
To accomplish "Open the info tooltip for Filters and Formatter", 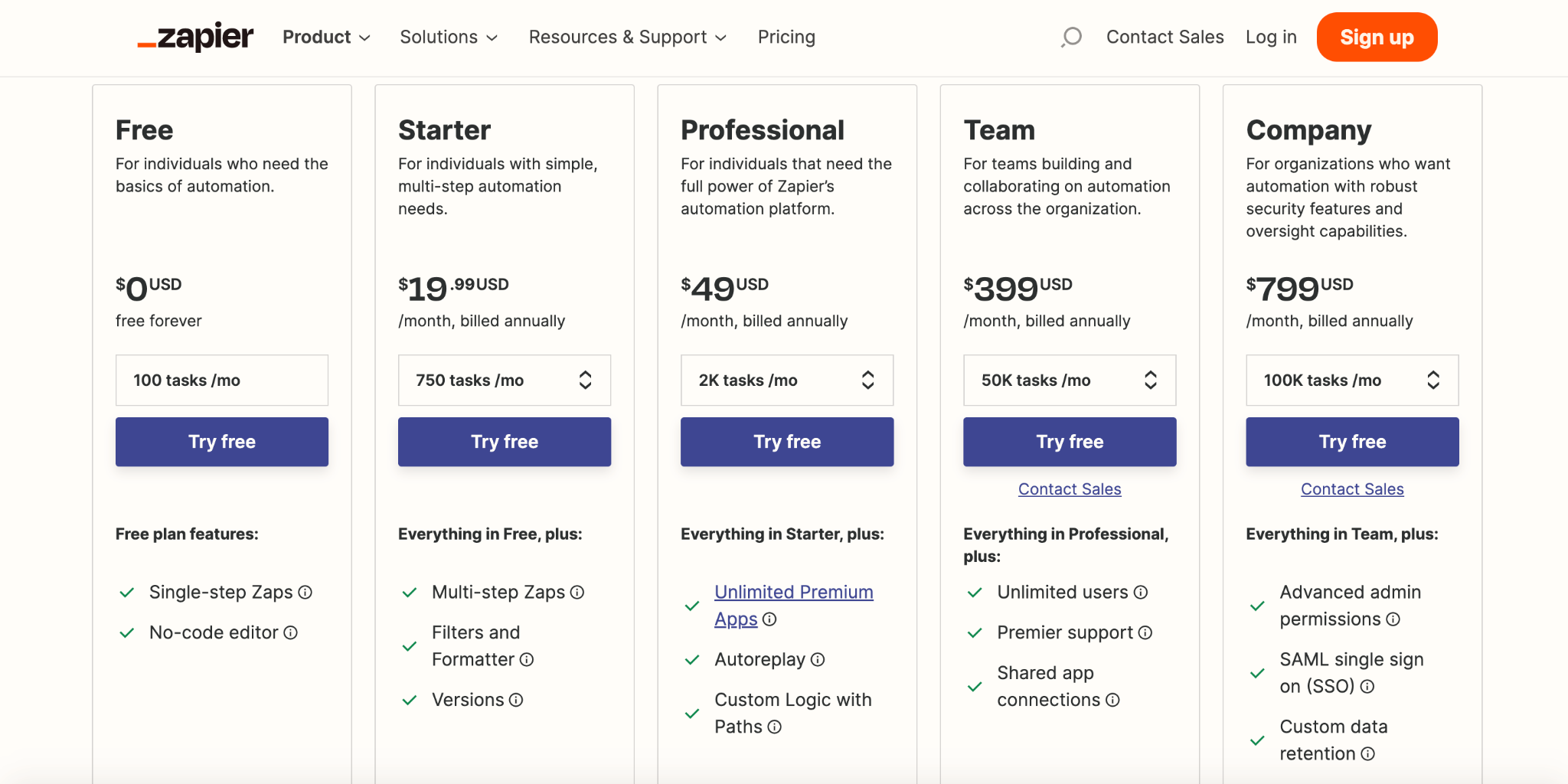I will pos(527,659).
